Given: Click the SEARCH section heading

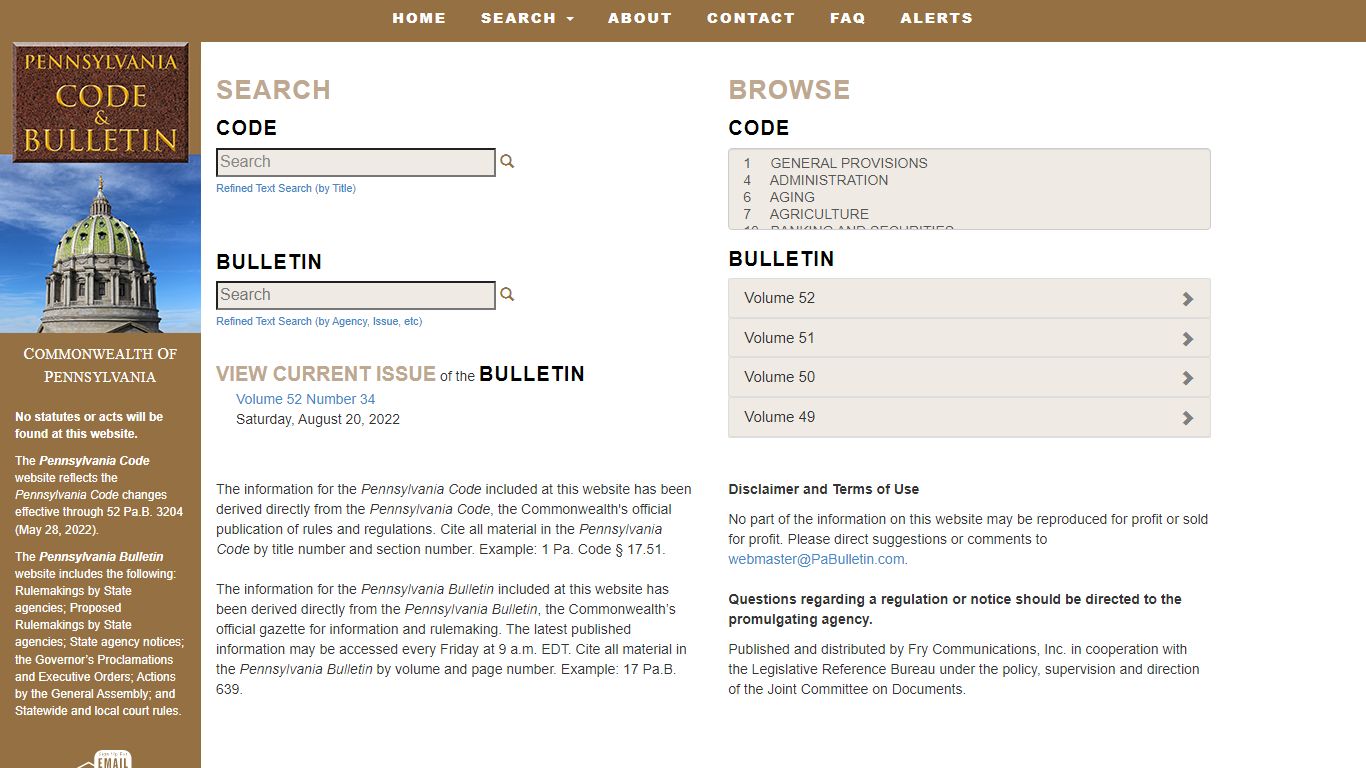Looking at the screenshot, I should tap(273, 90).
